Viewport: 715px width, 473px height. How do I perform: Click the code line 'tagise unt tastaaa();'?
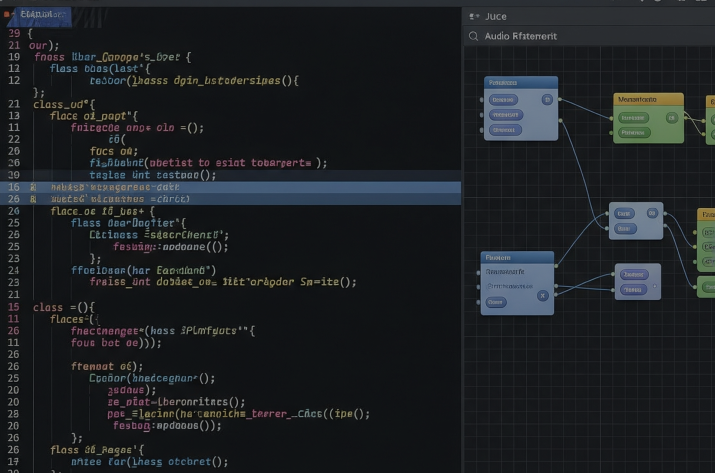click(x=153, y=175)
